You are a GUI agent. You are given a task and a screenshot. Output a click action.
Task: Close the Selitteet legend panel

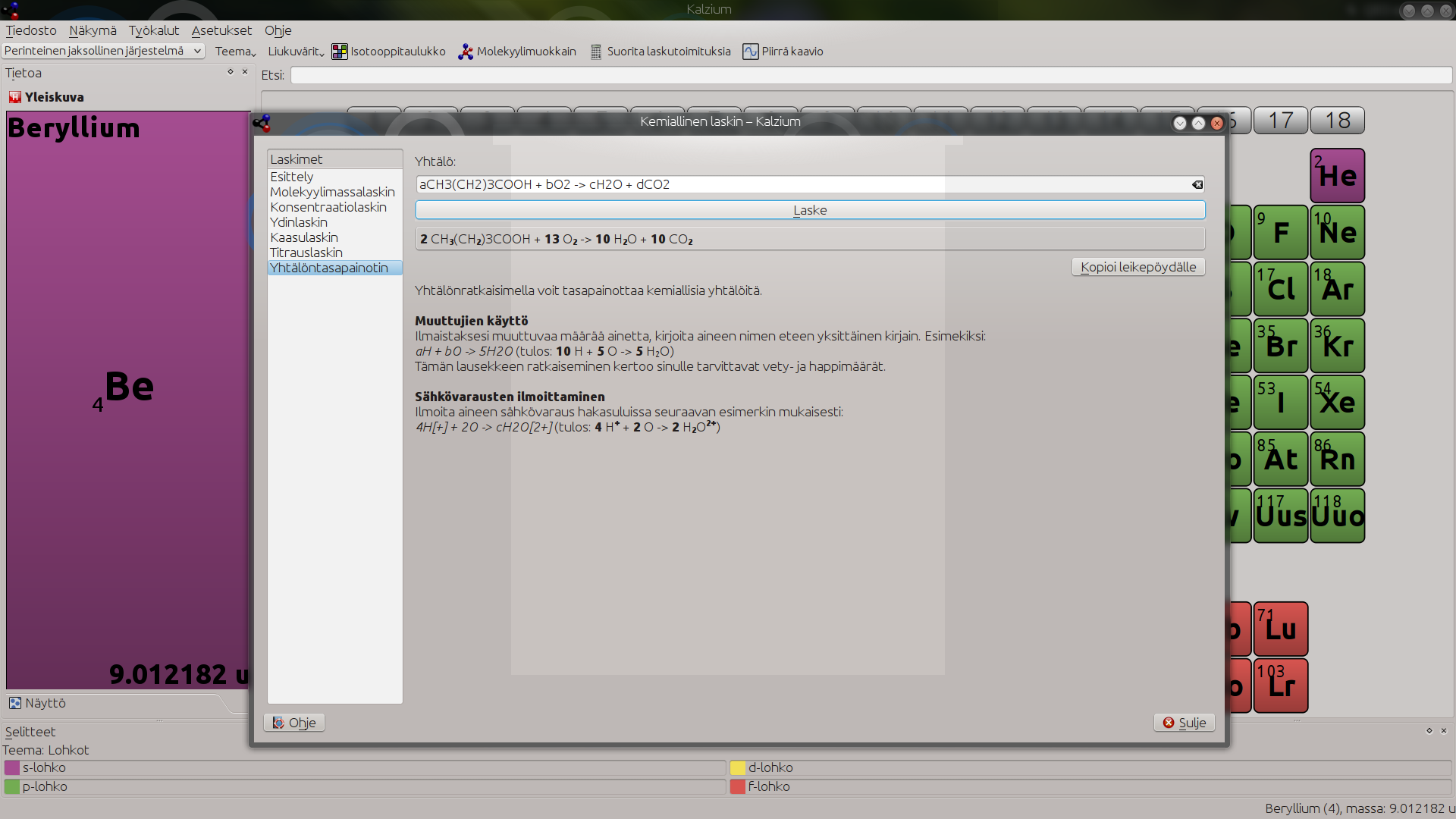click(1444, 731)
